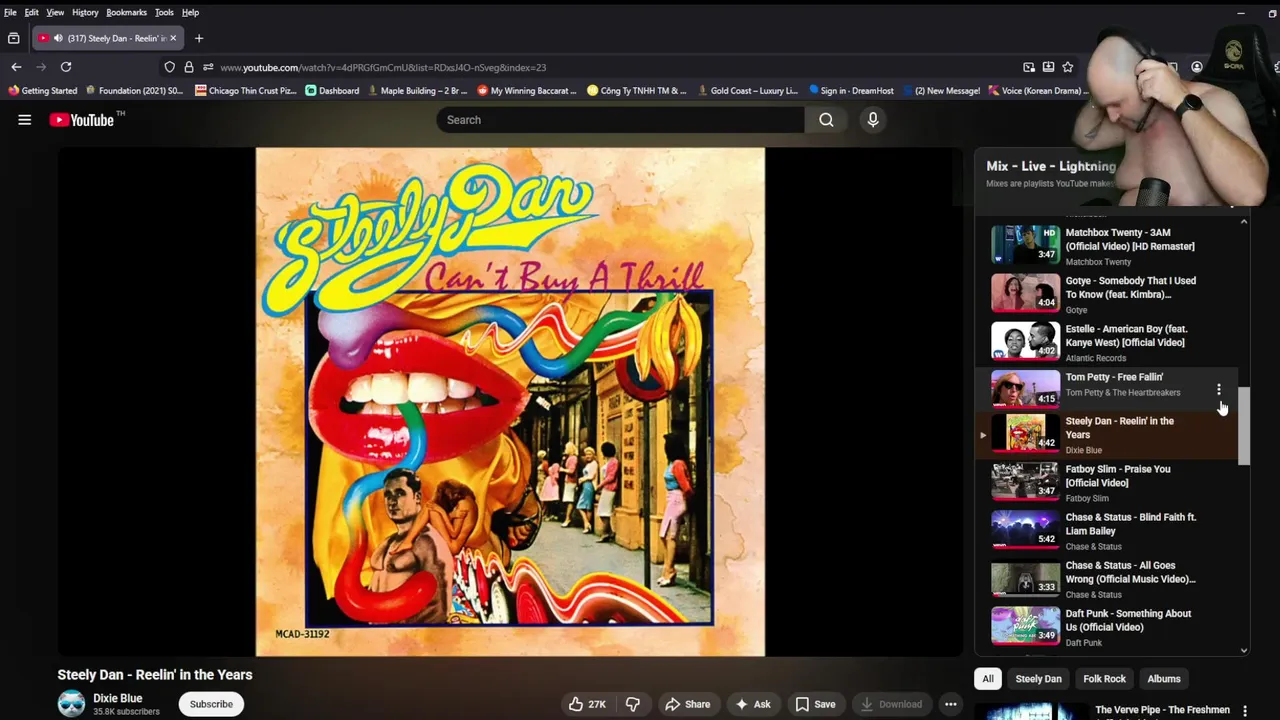
Task: Play Daft Punk Something About Us
Action: pyautogui.click(x=1108, y=627)
